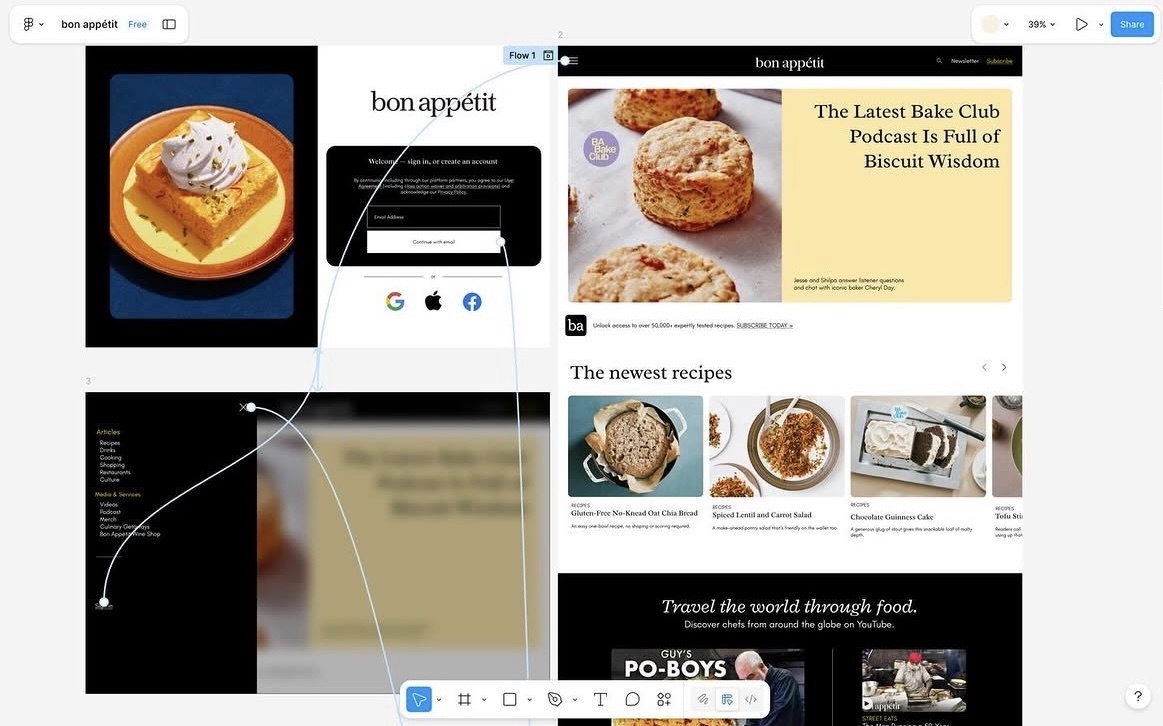The image size is (1163, 726).
Task: Toggle the sidebar panel visibility
Action: click(169, 24)
